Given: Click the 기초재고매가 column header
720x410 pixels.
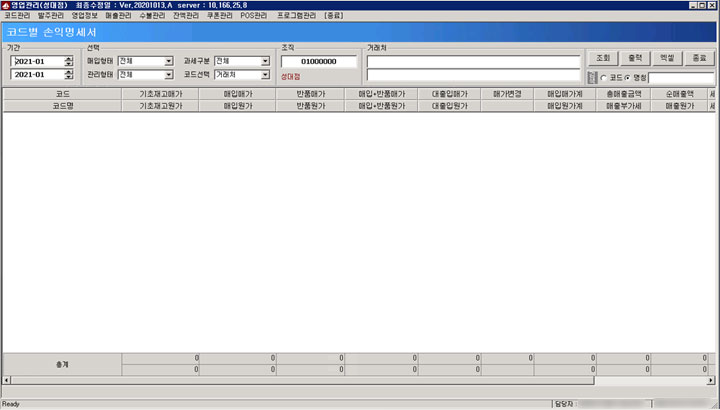Looking at the screenshot, I should (161, 94).
